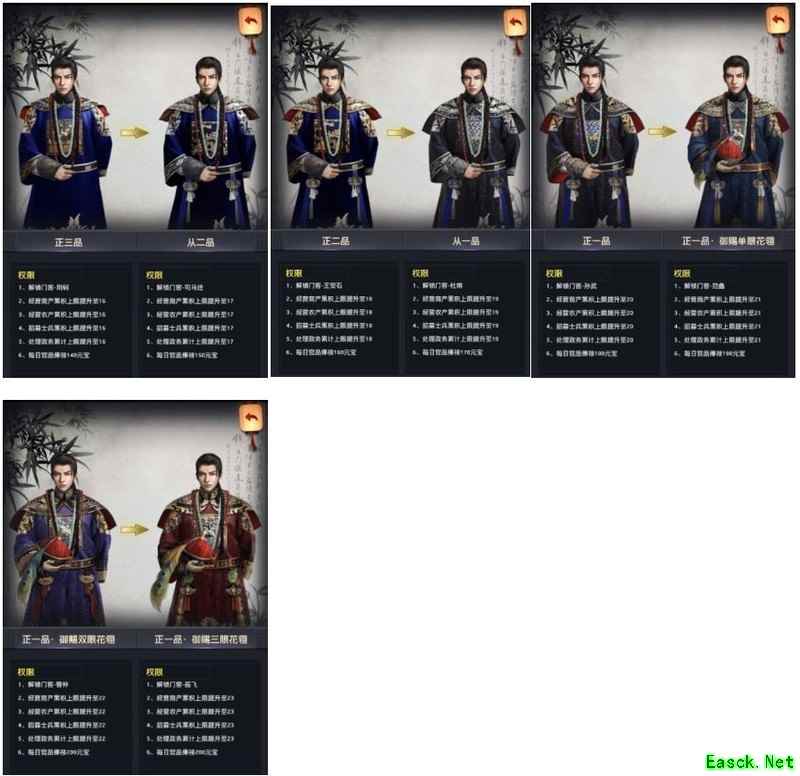Click the 权限 heading under 从一品
This screenshot has height=776, width=800.
coord(420,273)
